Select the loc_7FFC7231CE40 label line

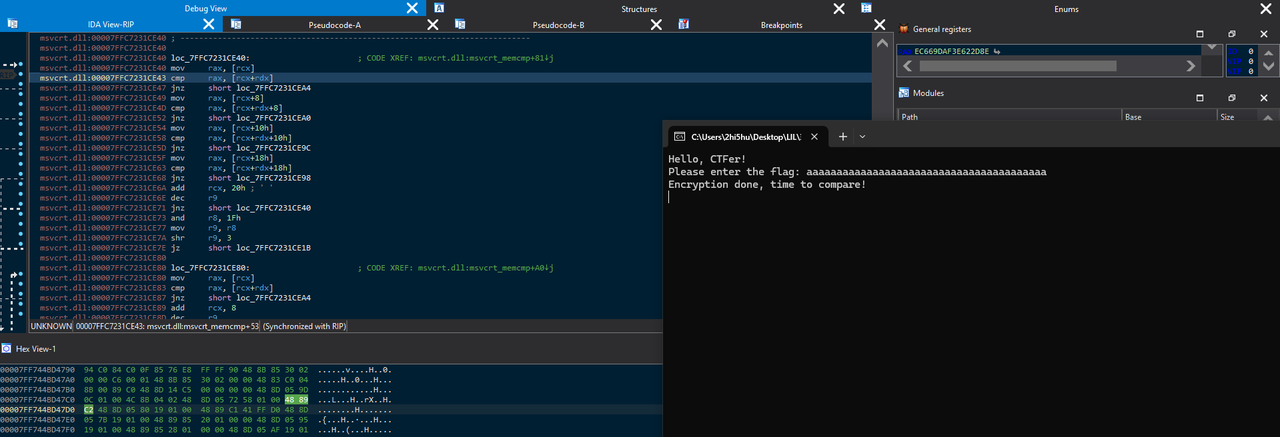click(x=211, y=58)
